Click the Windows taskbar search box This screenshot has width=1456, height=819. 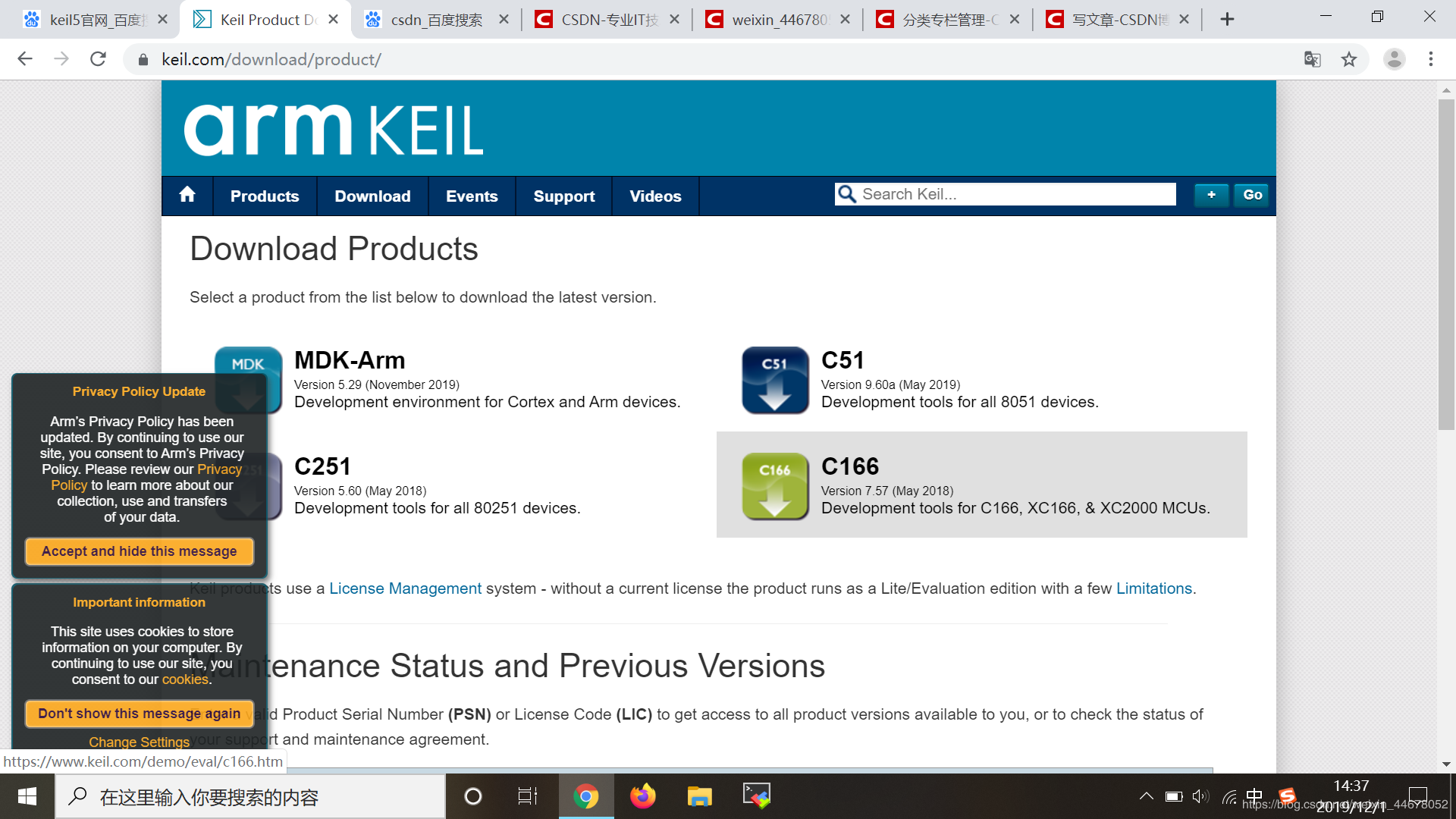pyautogui.click(x=250, y=796)
